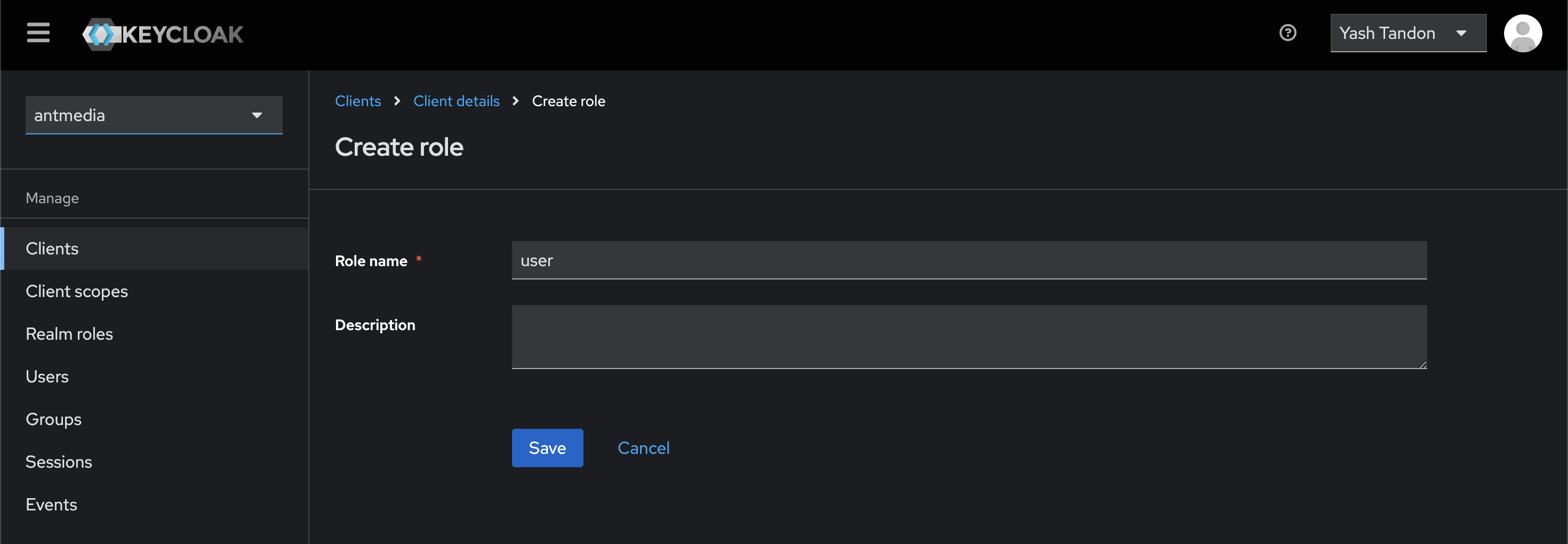The image size is (1568, 544).
Task: Click the user avatar icon
Action: coord(1522,34)
